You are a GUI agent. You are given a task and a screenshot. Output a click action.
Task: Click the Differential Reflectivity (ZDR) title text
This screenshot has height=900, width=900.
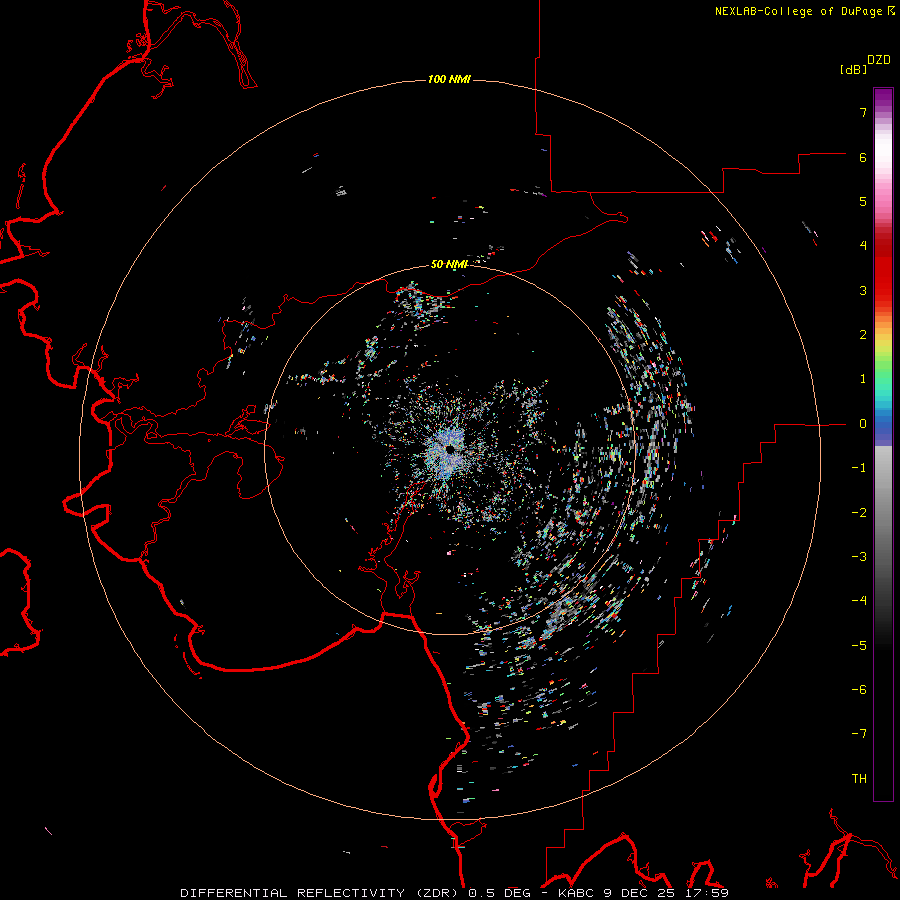click(x=320, y=893)
